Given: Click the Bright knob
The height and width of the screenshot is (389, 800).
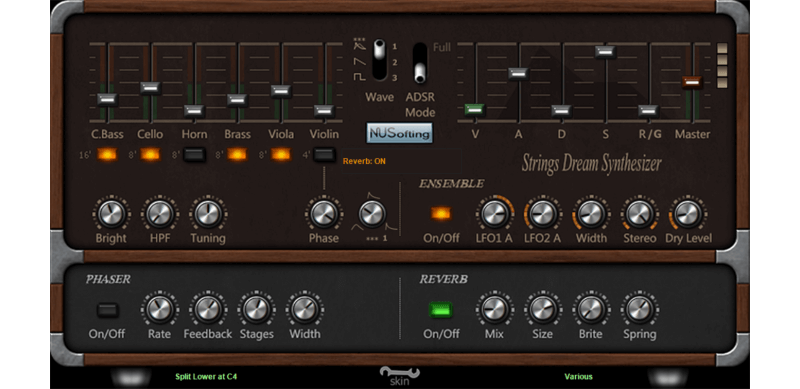Looking at the screenshot, I should click(111, 214).
